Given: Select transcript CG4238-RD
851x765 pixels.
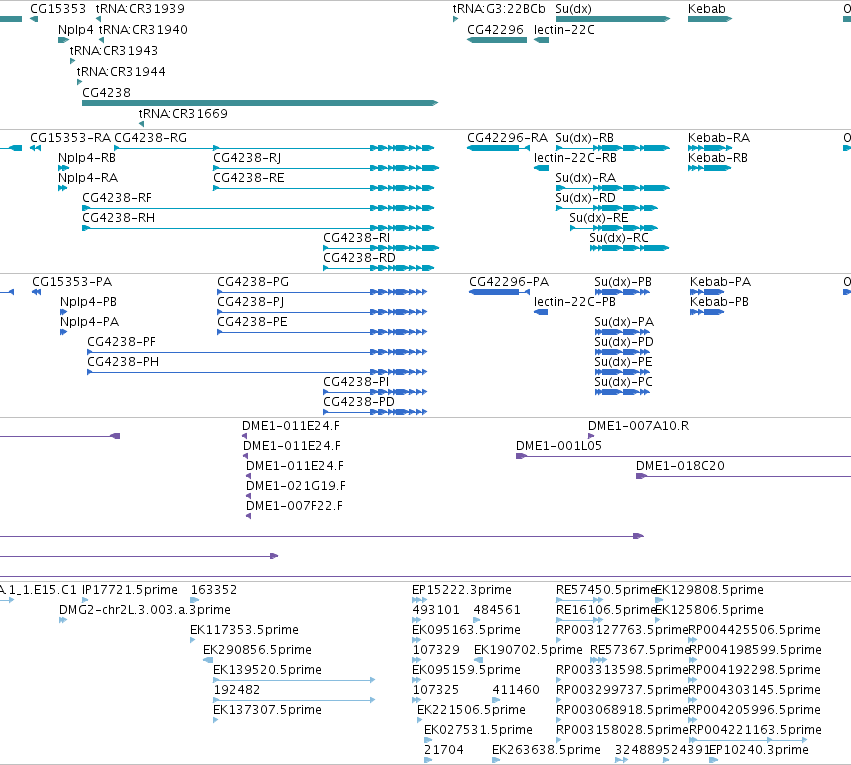Looking at the screenshot, I should (x=359, y=258).
